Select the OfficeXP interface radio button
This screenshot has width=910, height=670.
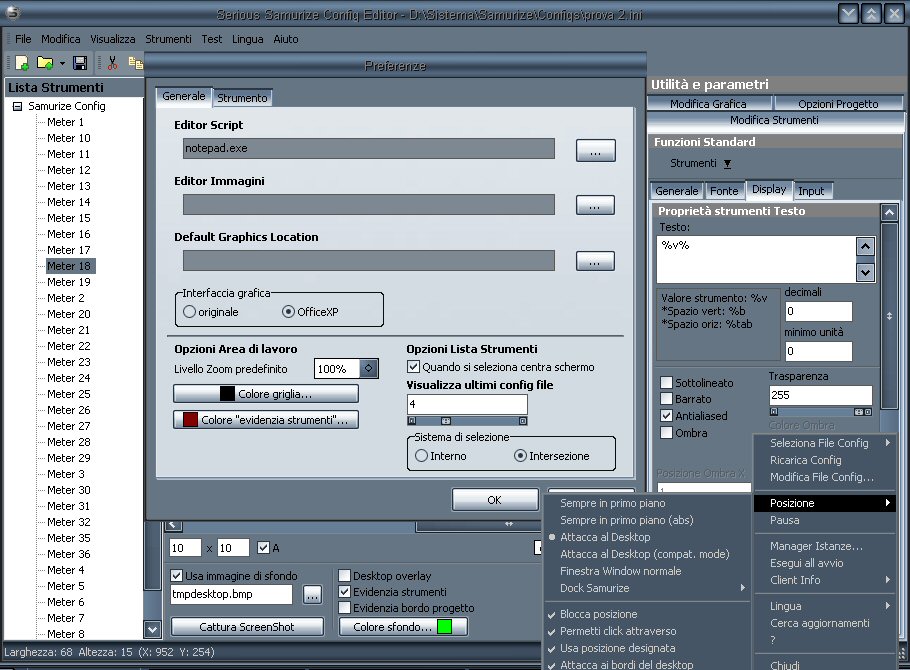(x=288, y=312)
